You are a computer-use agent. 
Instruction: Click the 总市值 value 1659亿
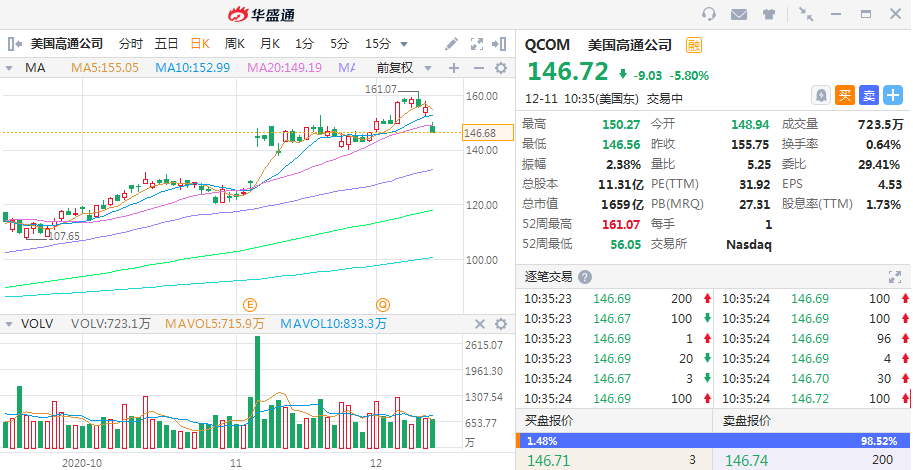click(x=622, y=204)
